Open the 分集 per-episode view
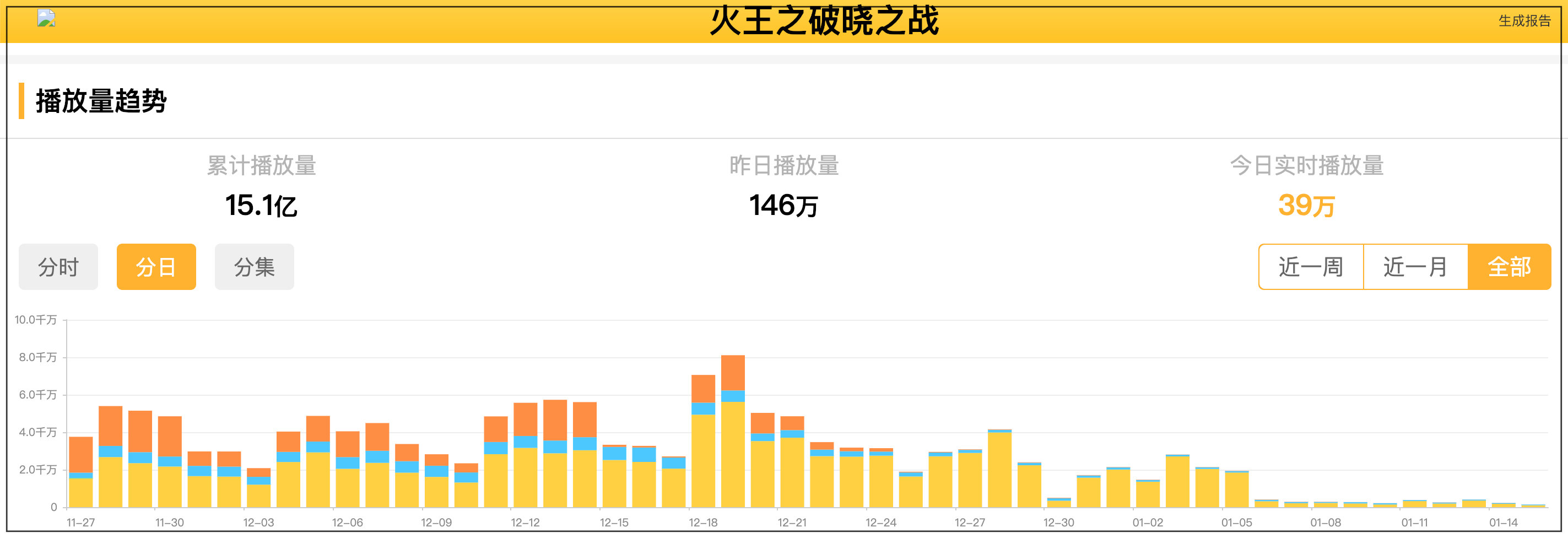The height and width of the screenshot is (538, 1568). (x=254, y=267)
